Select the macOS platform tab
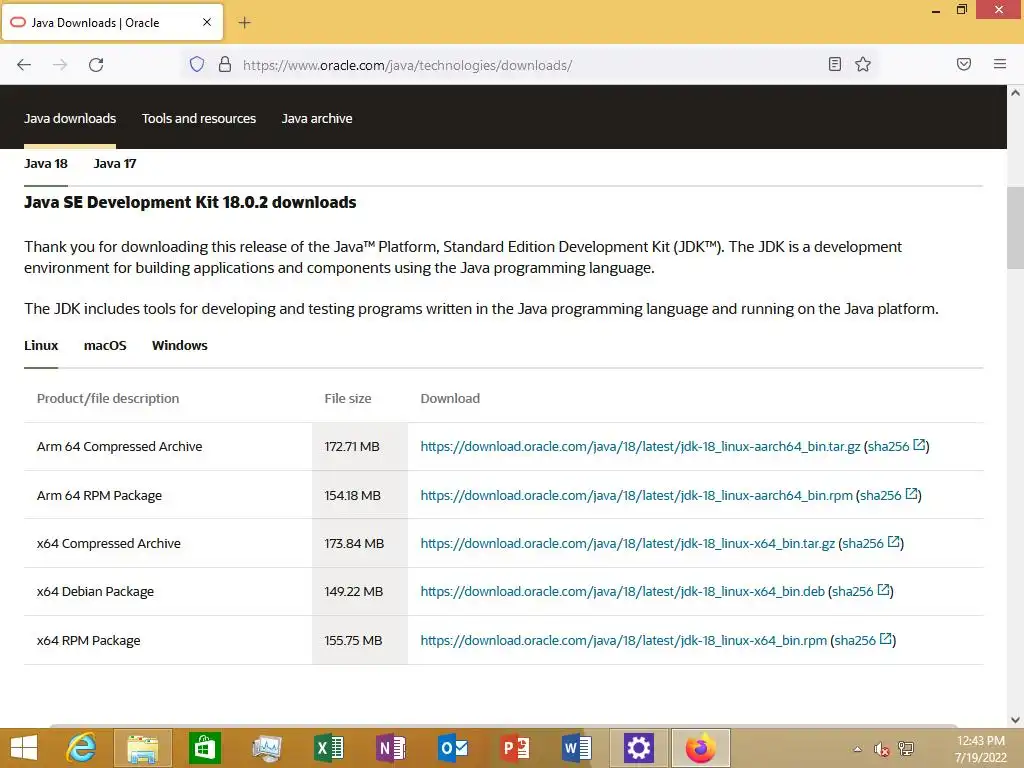Screen dimensions: 1024x768 click(x=105, y=345)
